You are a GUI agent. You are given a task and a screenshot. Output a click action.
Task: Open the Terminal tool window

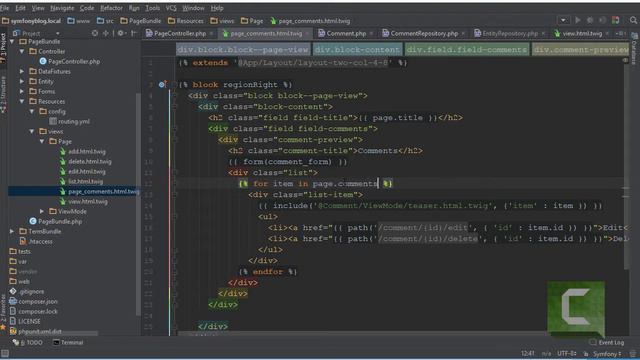click(x=68, y=342)
